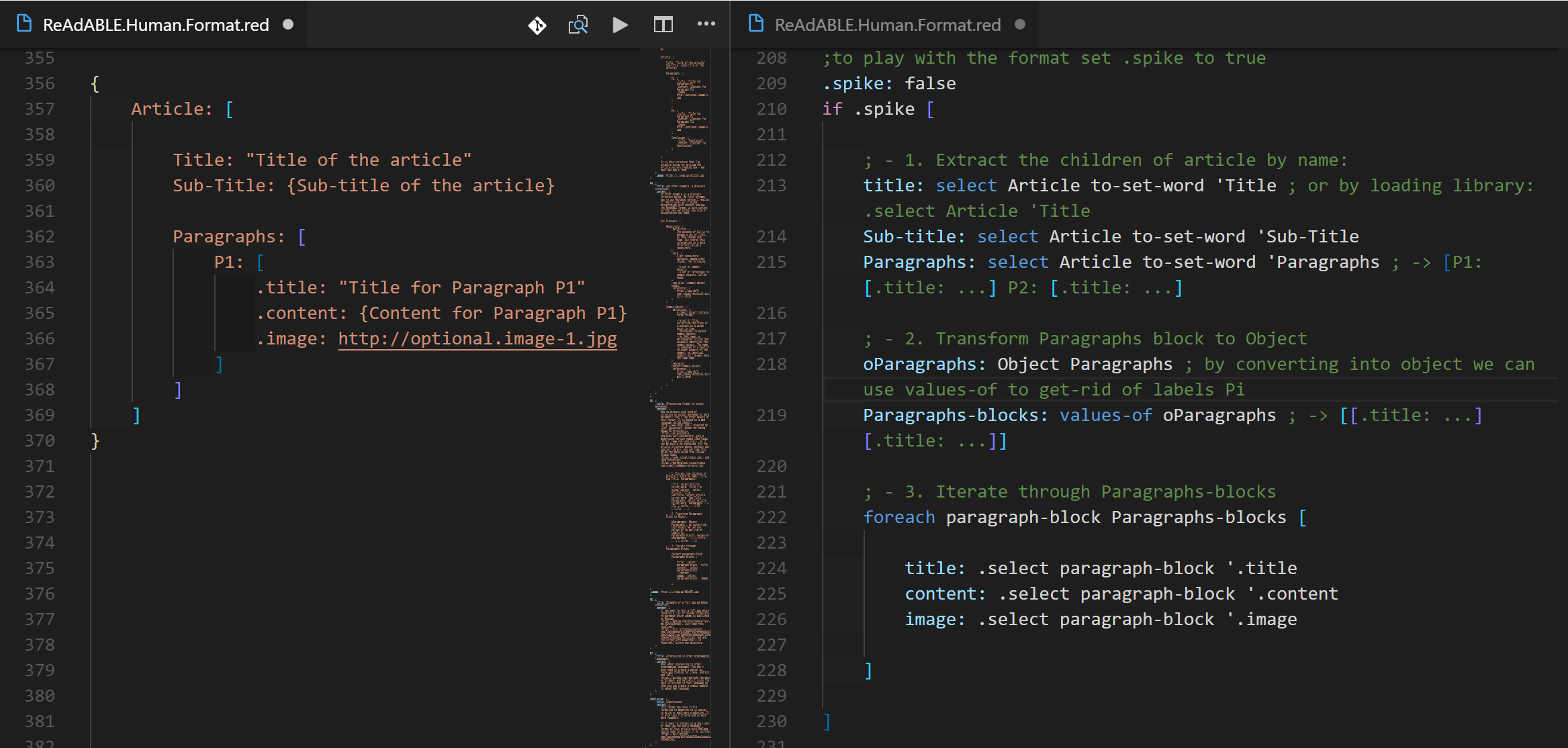The width and height of the screenshot is (1568, 748).
Task: Click the 'content: .select paragraph-block' line
Action: (x=1121, y=594)
